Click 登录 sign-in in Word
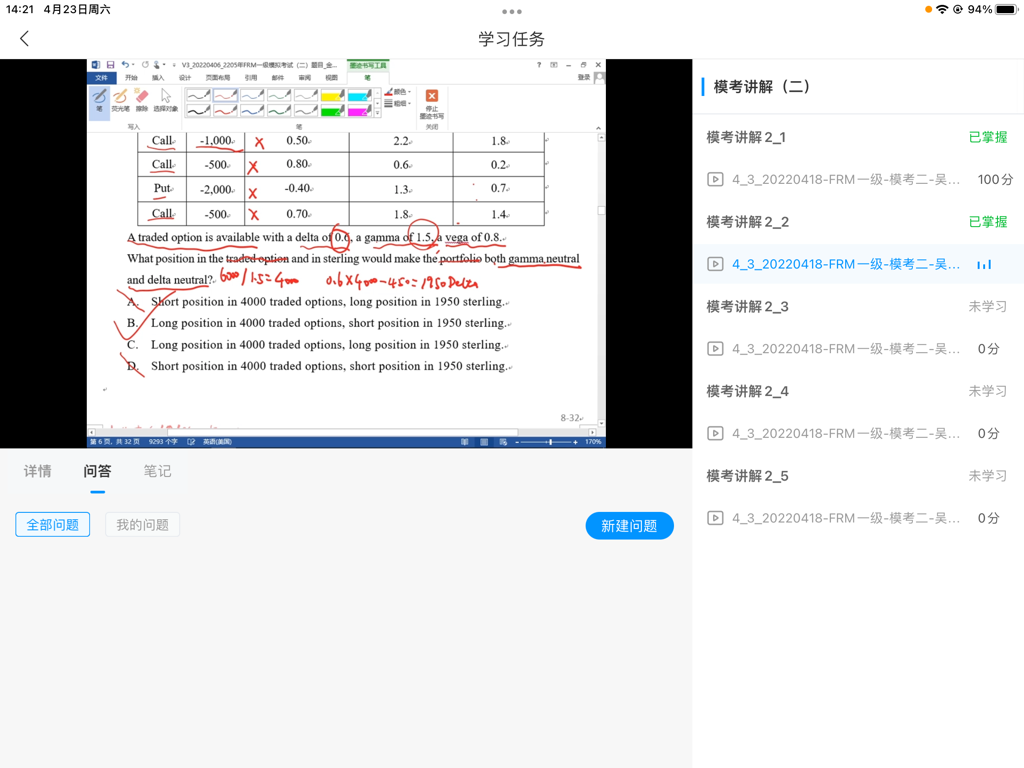 point(584,78)
